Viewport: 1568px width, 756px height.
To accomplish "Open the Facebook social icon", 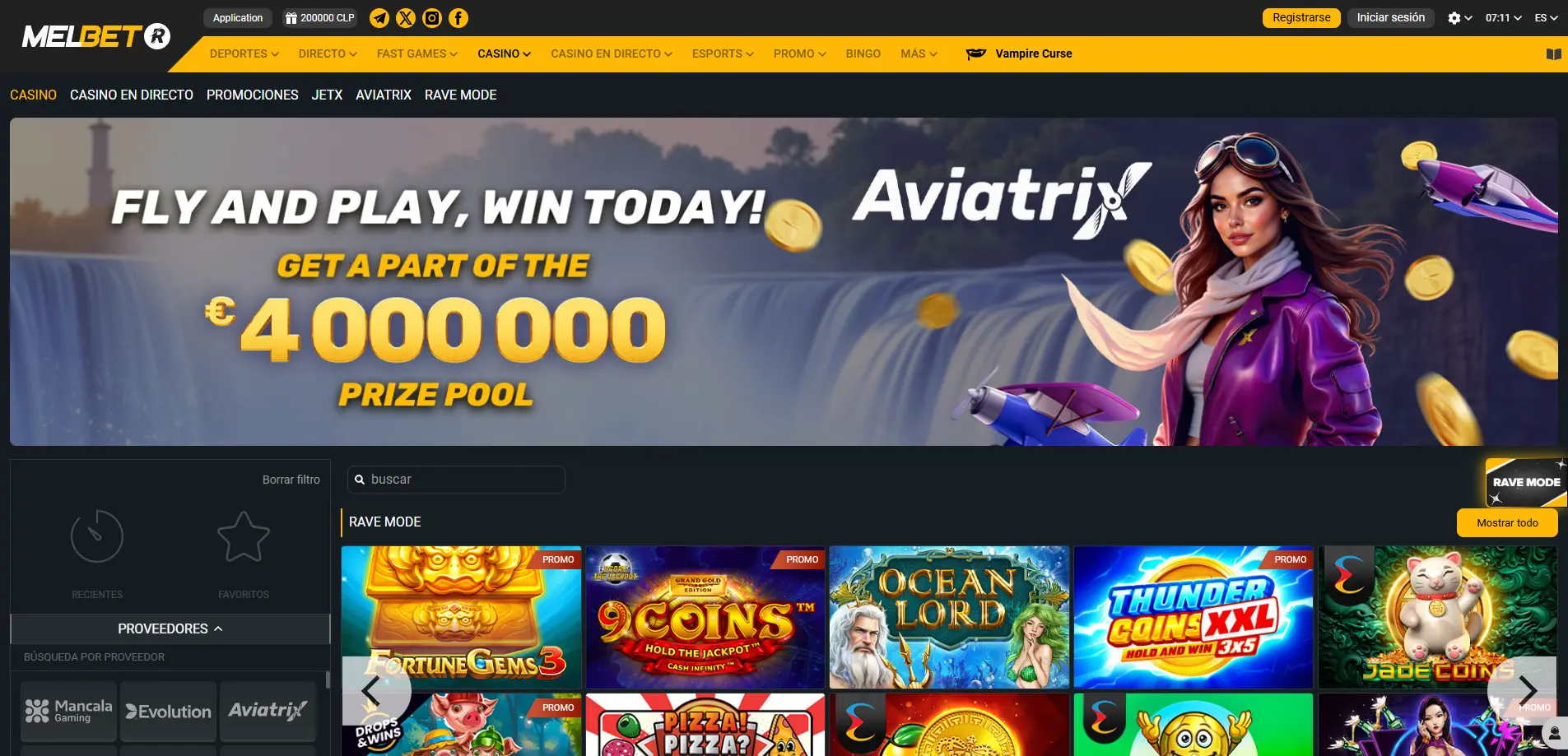I will pos(458,18).
